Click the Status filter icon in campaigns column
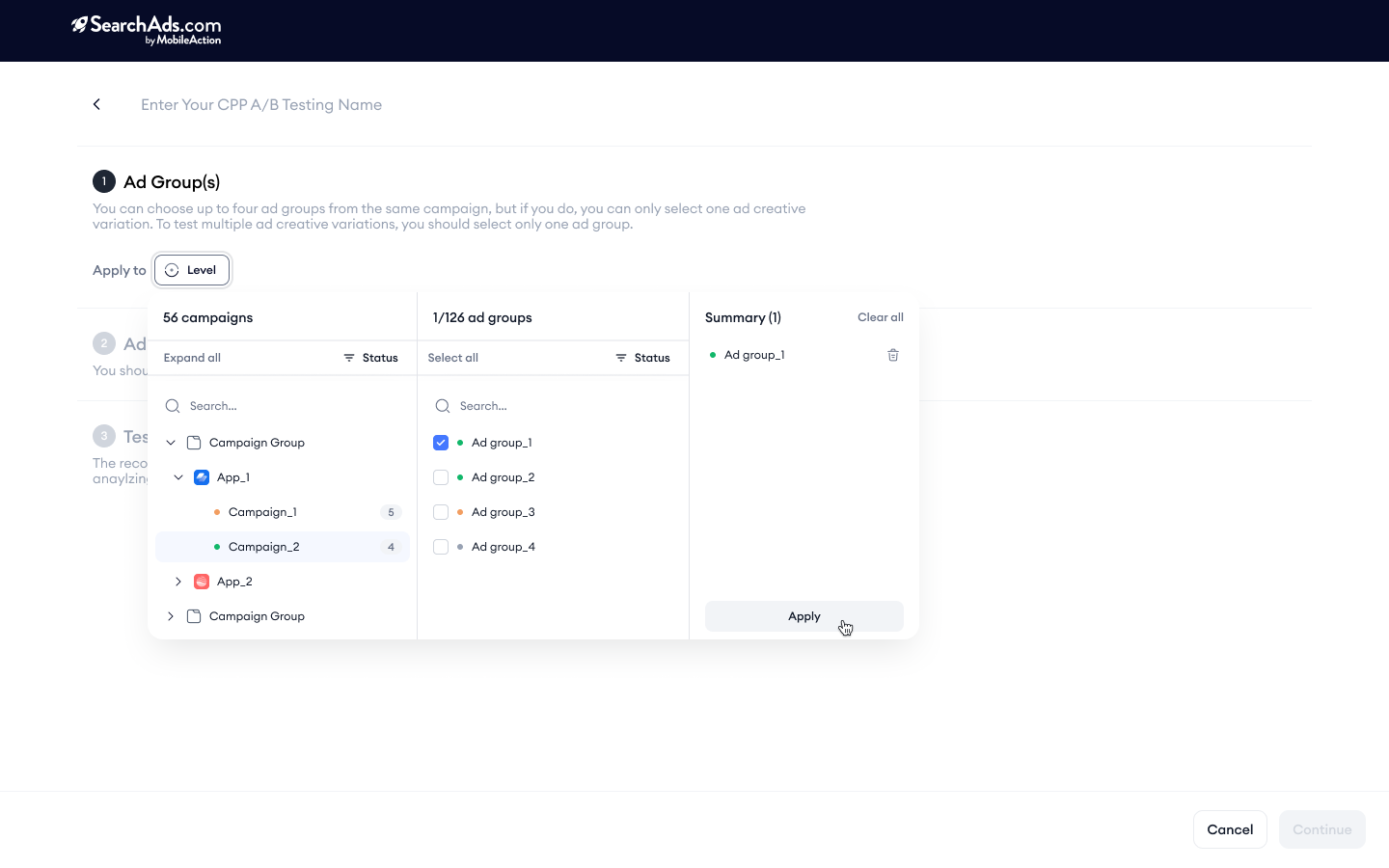Screen dimensions: 1389x868 click(x=350, y=357)
